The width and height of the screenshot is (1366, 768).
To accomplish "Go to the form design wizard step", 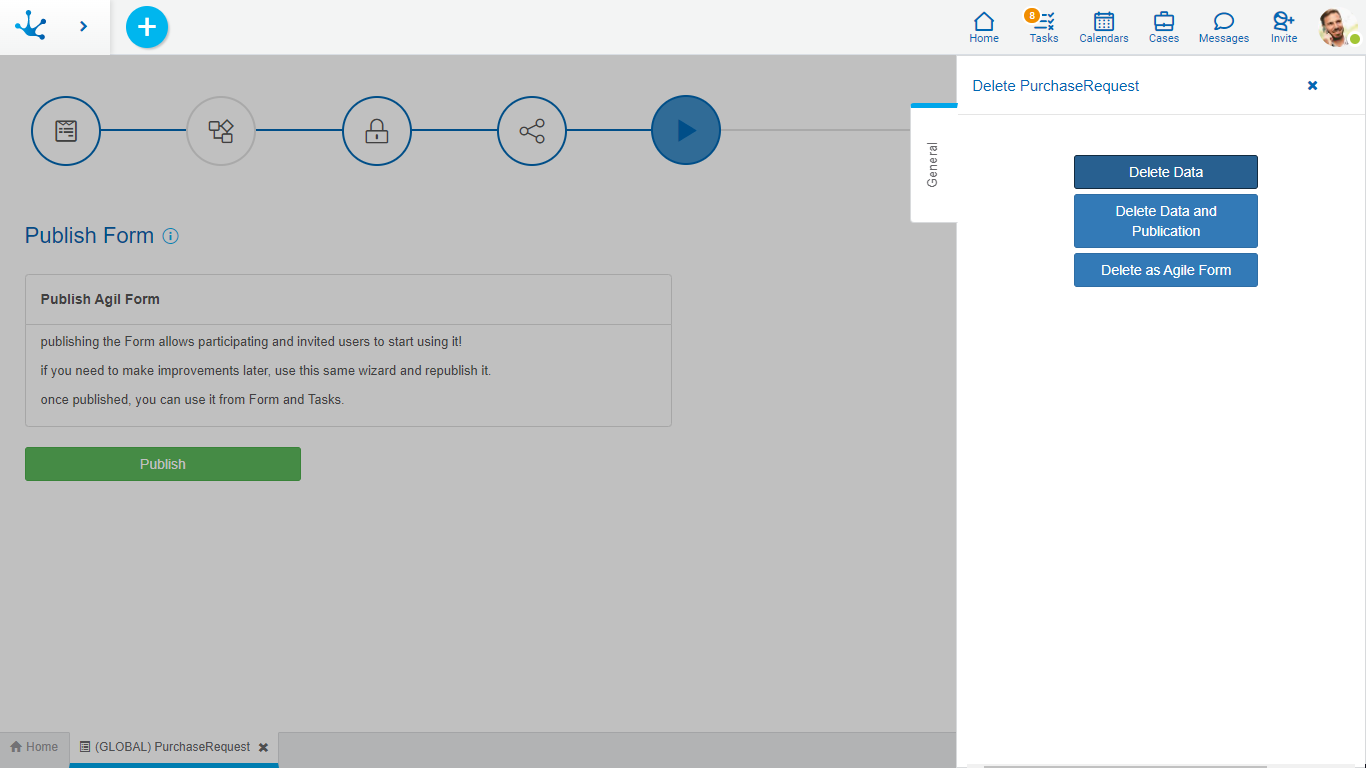I will click(x=66, y=130).
